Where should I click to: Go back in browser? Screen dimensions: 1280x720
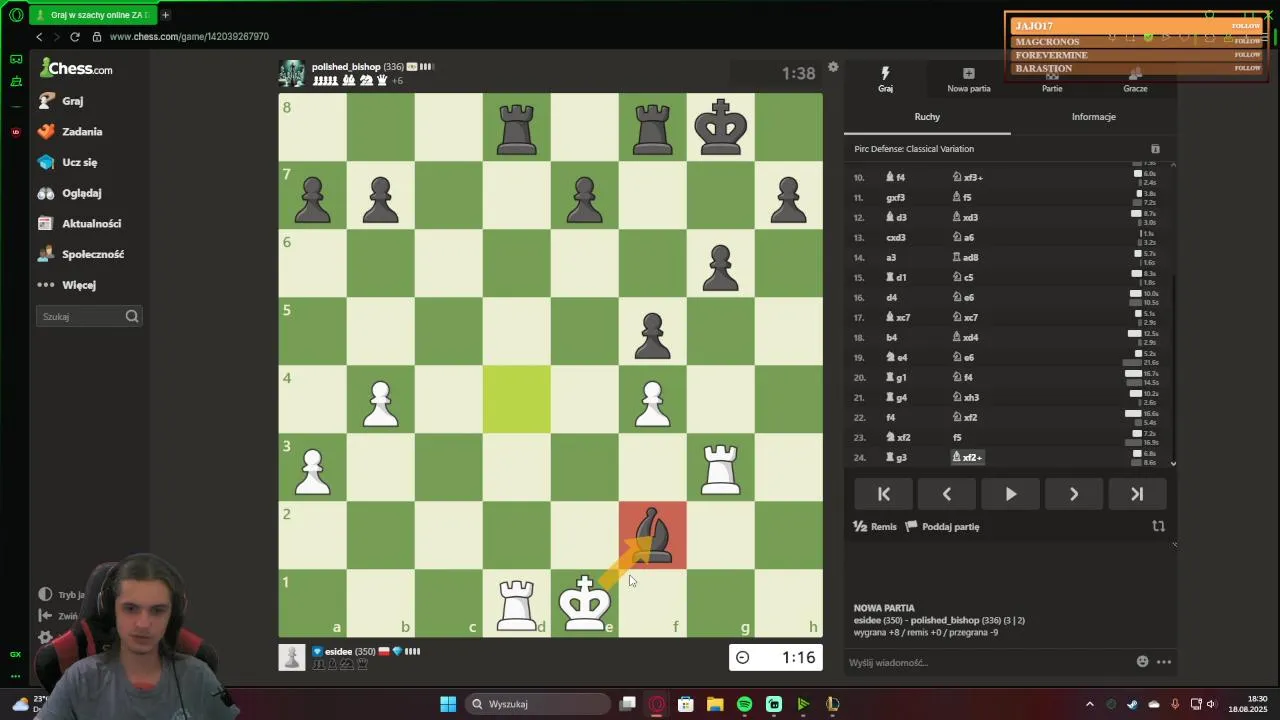(x=39, y=36)
